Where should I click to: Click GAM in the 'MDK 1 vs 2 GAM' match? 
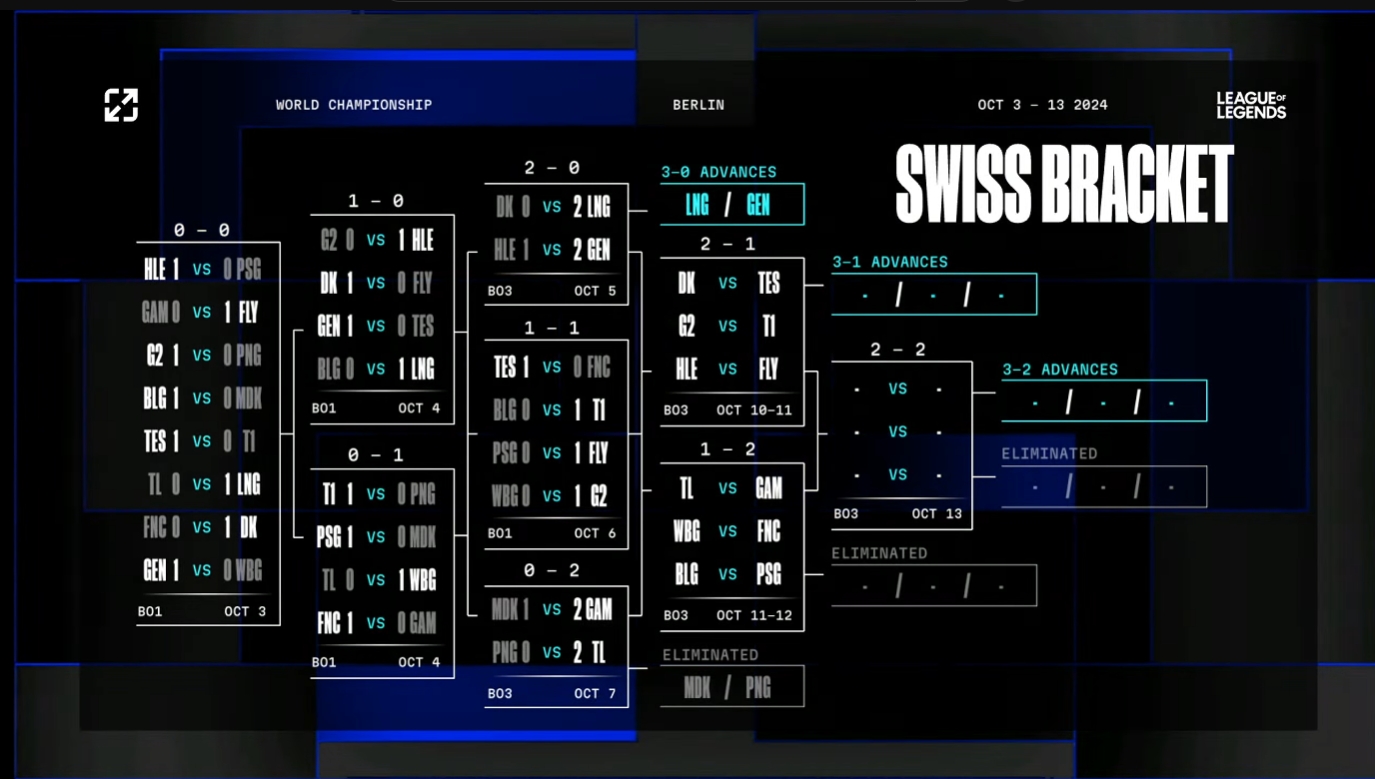[599, 609]
